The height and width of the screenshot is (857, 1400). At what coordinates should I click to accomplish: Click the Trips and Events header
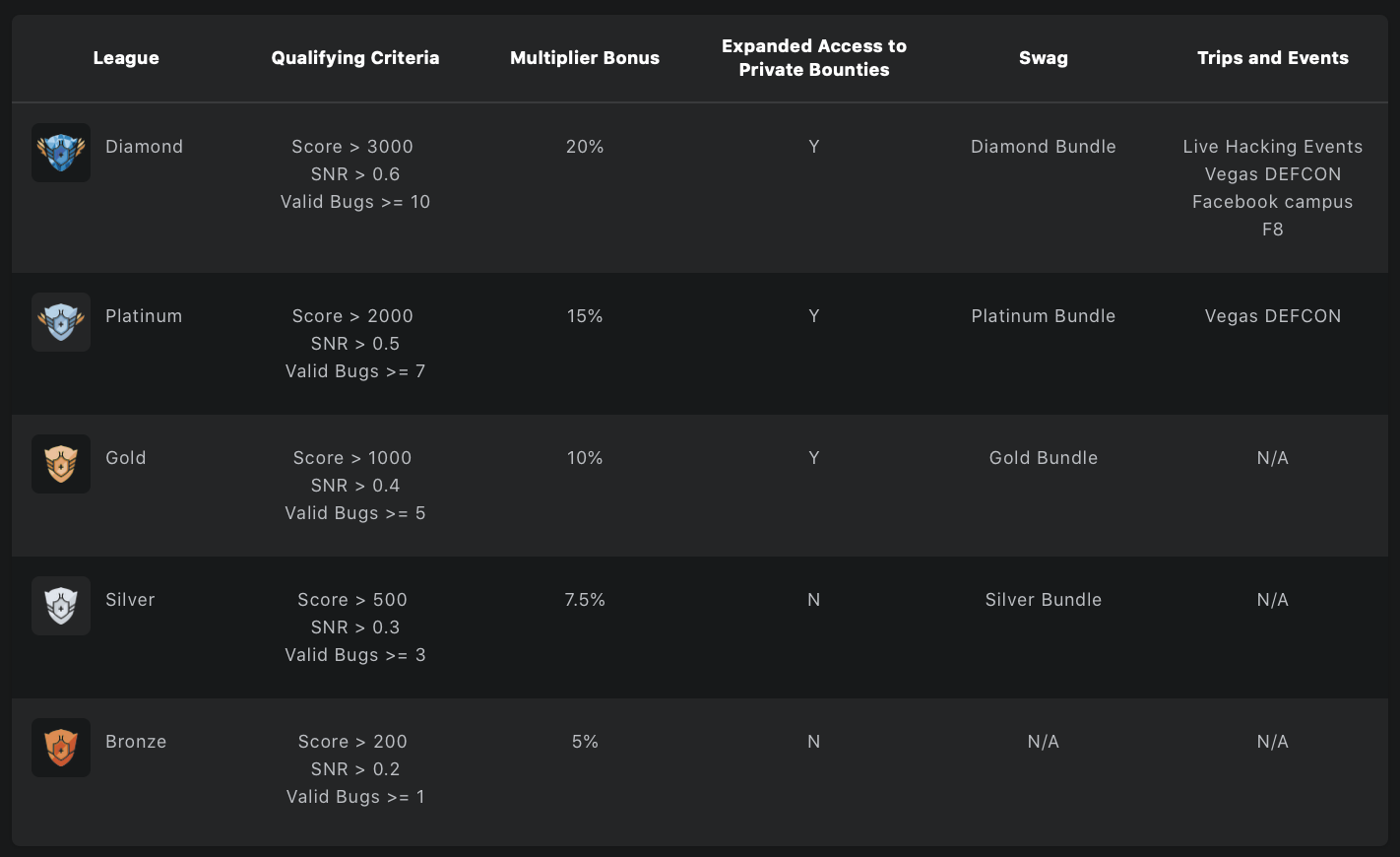coord(1273,58)
